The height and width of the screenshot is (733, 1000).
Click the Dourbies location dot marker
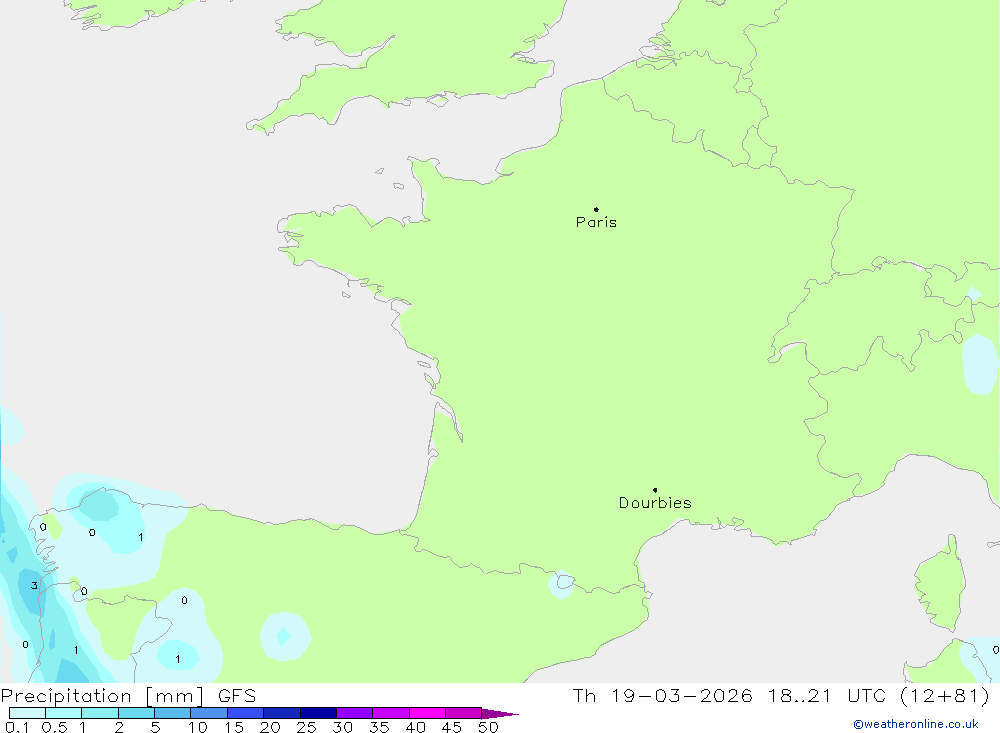pyautogui.click(x=655, y=490)
